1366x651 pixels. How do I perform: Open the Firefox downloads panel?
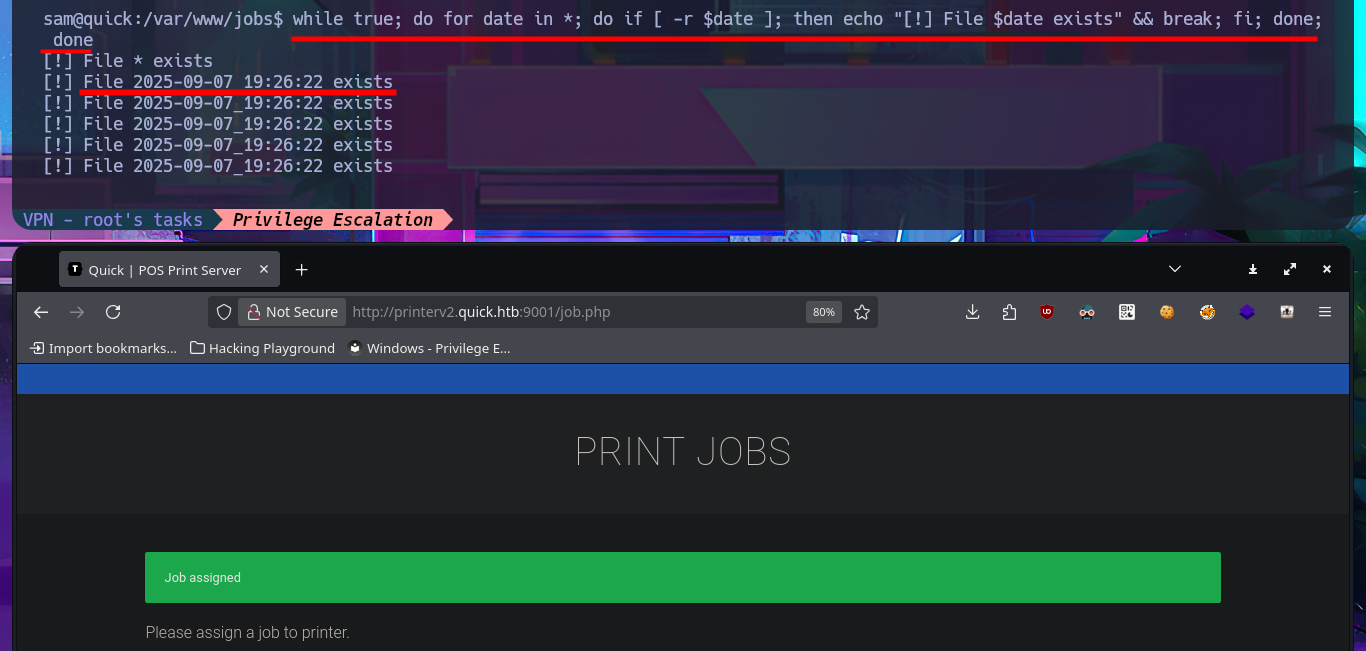[972, 312]
